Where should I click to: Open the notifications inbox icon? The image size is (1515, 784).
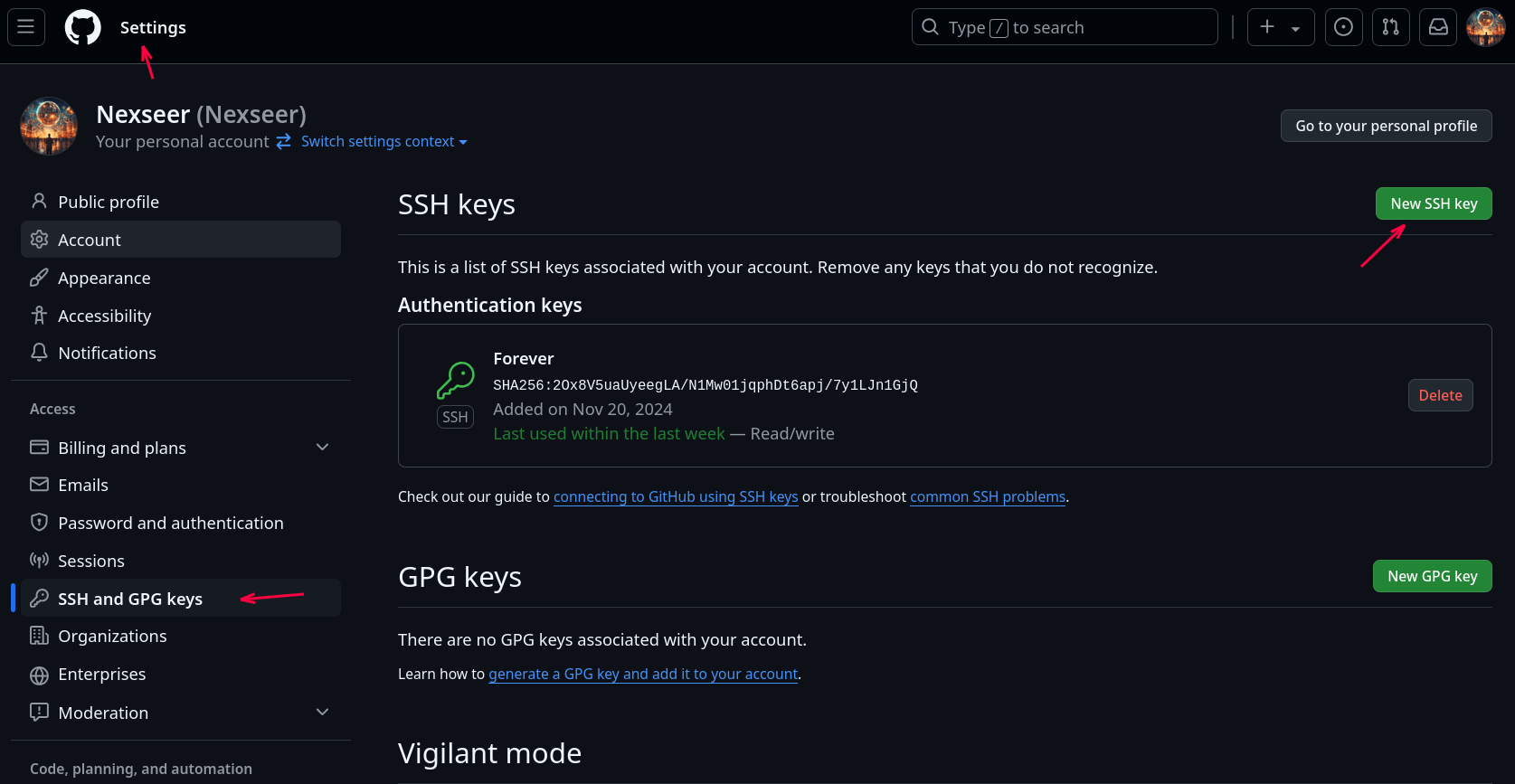[x=1438, y=27]
